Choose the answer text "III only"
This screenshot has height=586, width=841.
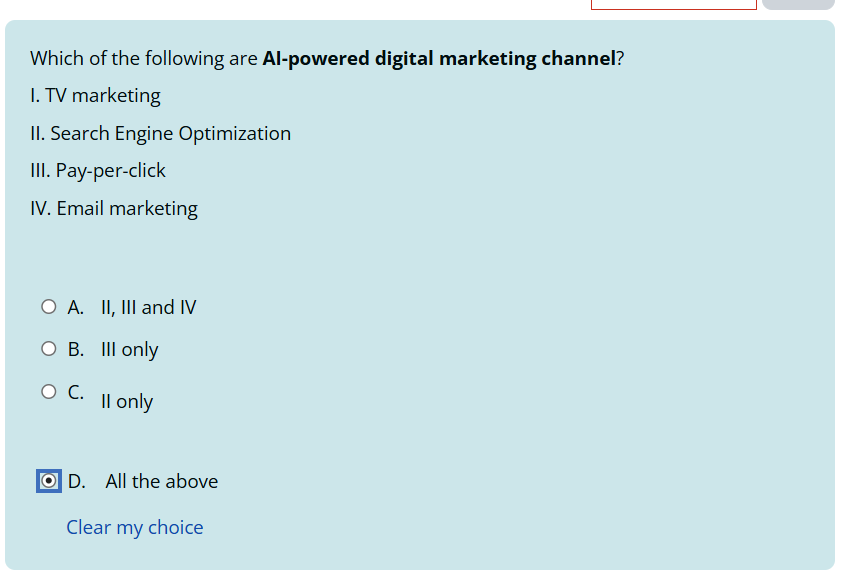[129, 350]
